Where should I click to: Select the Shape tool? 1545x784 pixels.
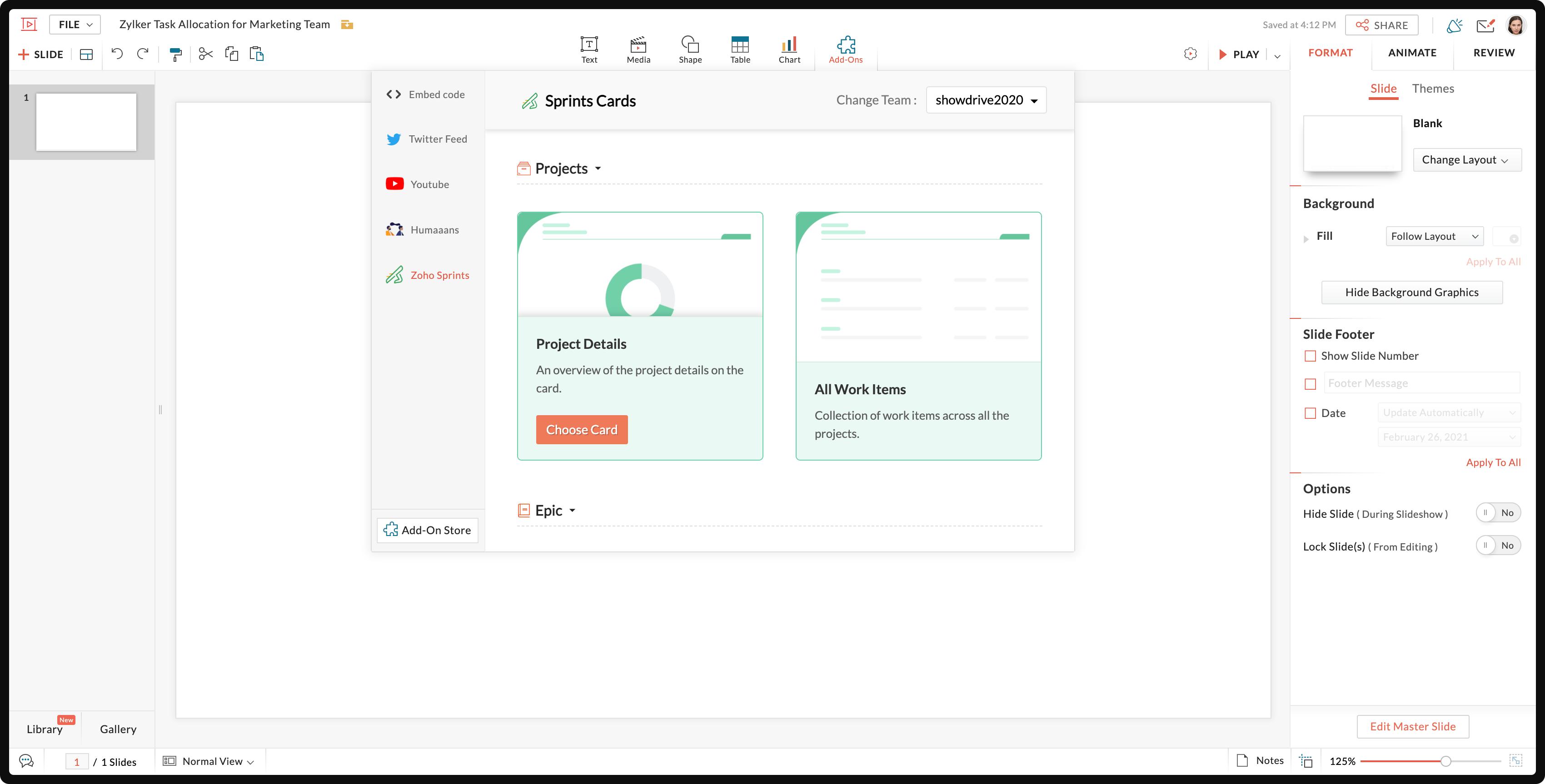pyautogui.click(x=690, y=50)
